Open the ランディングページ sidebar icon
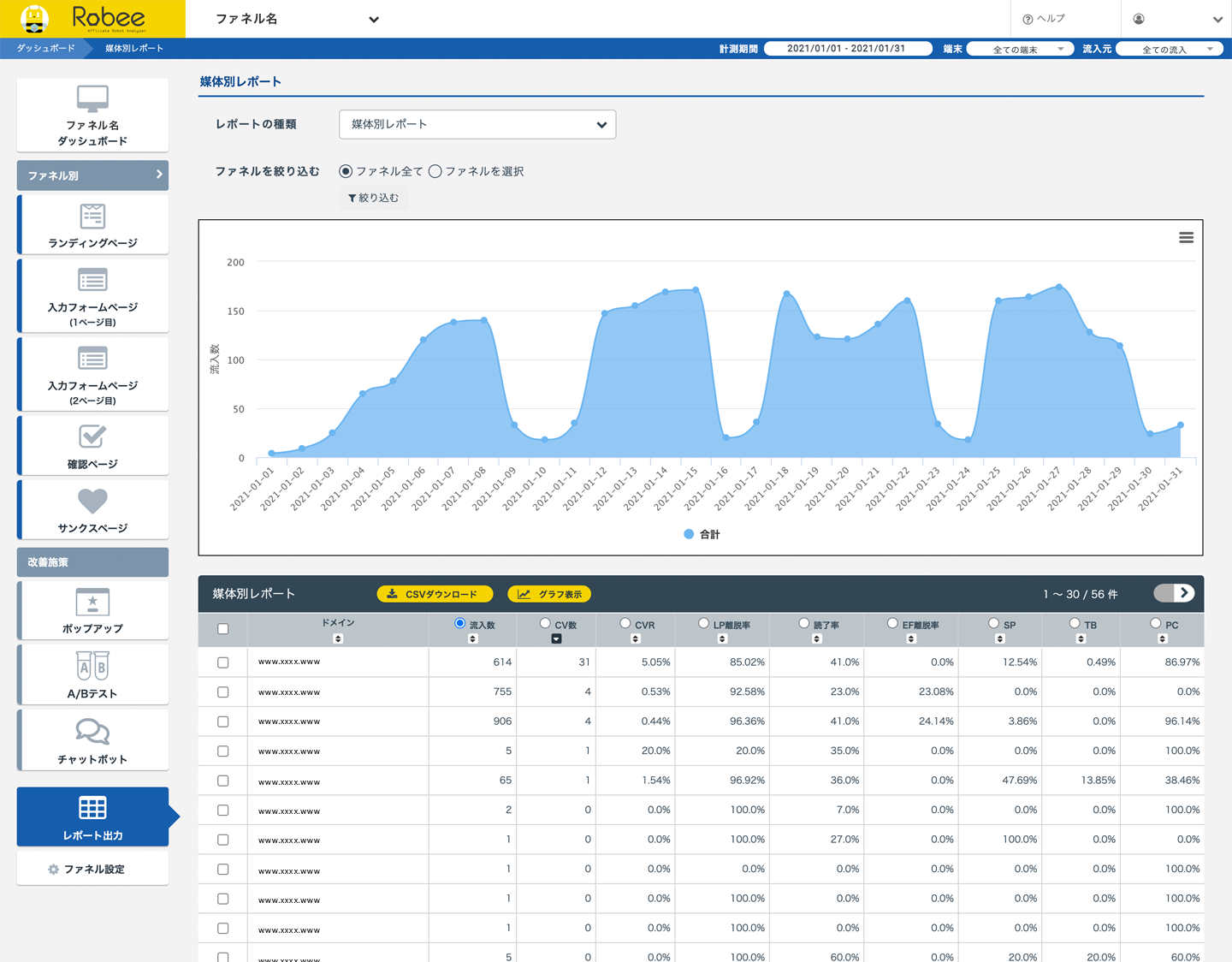Viewport: 1232px width, 962px height. 92,217
